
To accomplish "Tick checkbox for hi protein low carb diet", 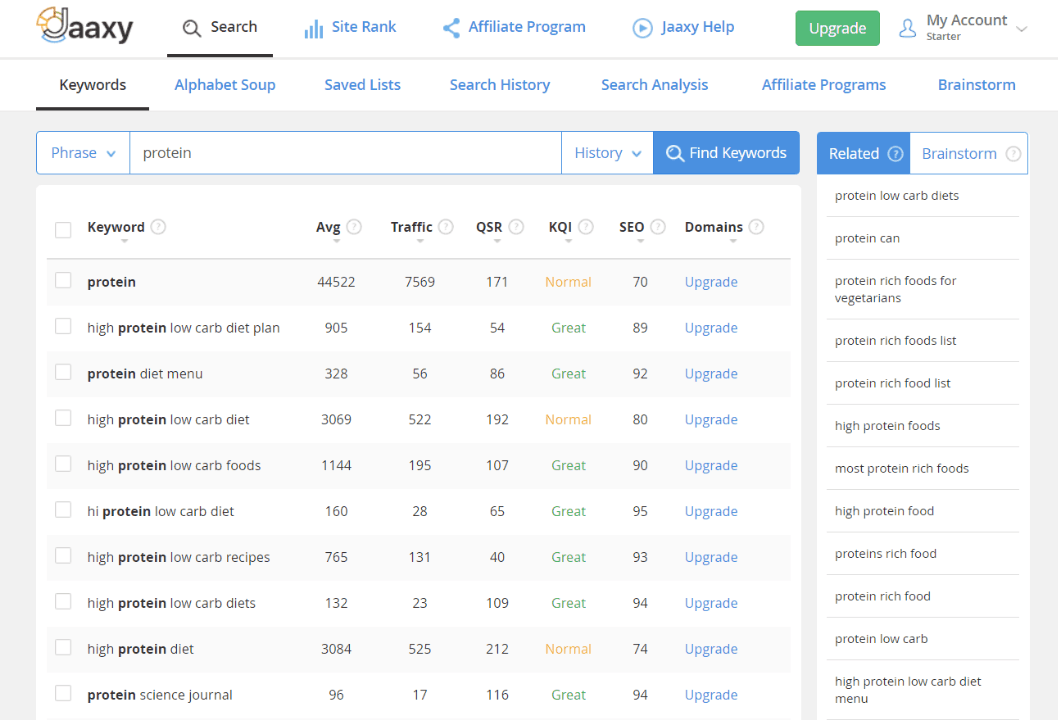I will (x=63, y=509).
